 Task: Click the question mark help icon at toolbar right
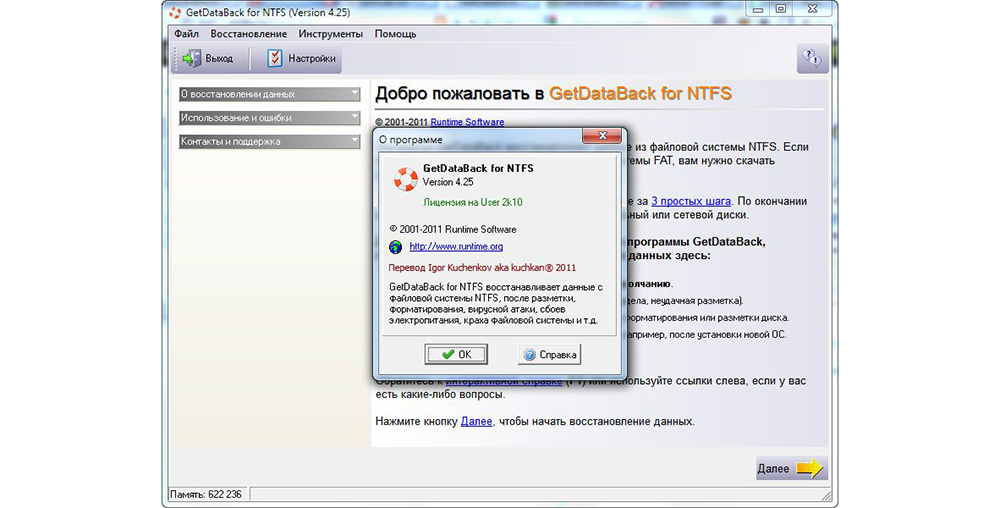(812, 59)
